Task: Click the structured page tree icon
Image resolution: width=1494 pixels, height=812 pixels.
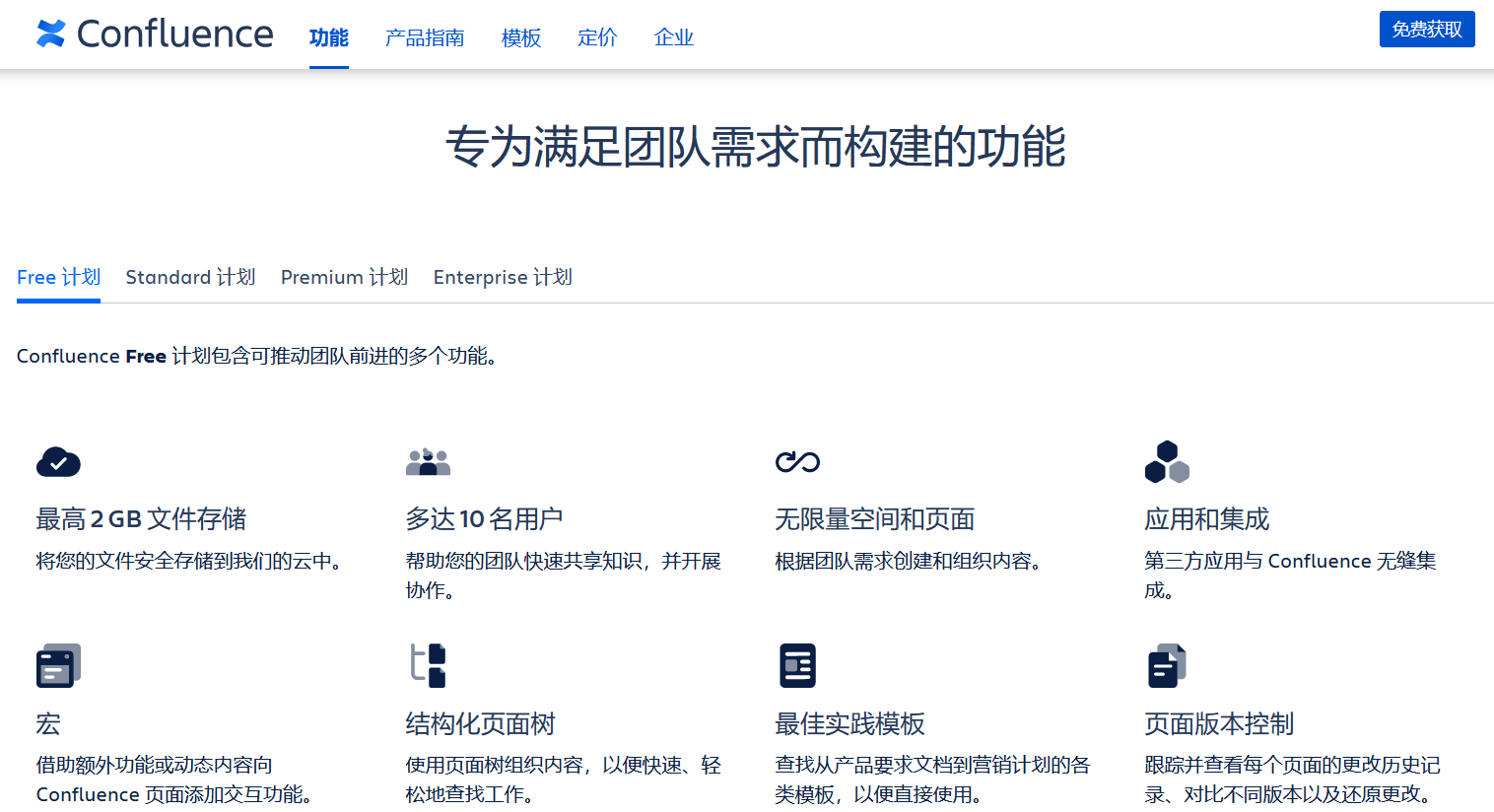Action: [428, 665]
